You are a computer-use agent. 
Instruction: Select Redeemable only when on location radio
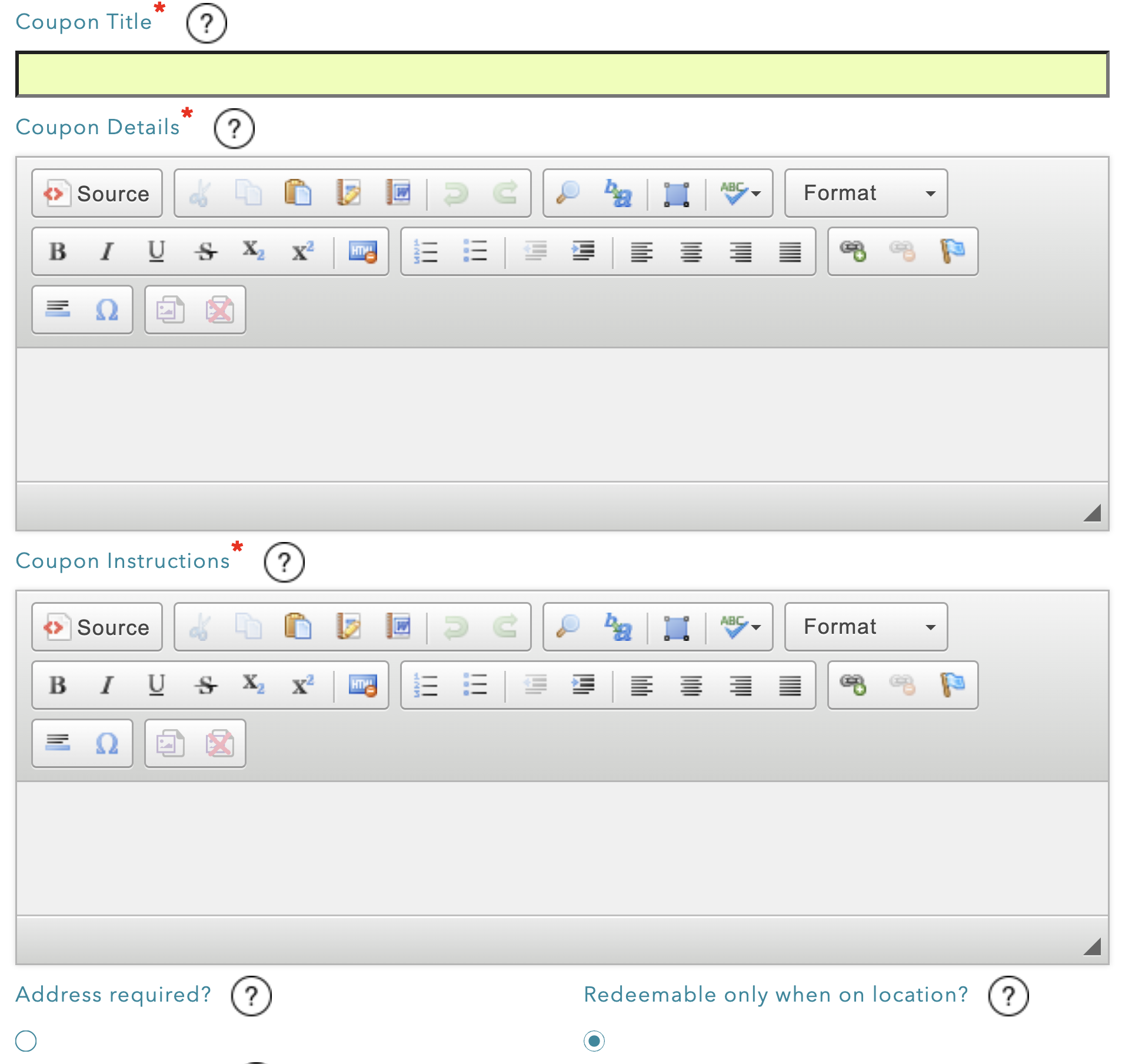pos(594,1040)
